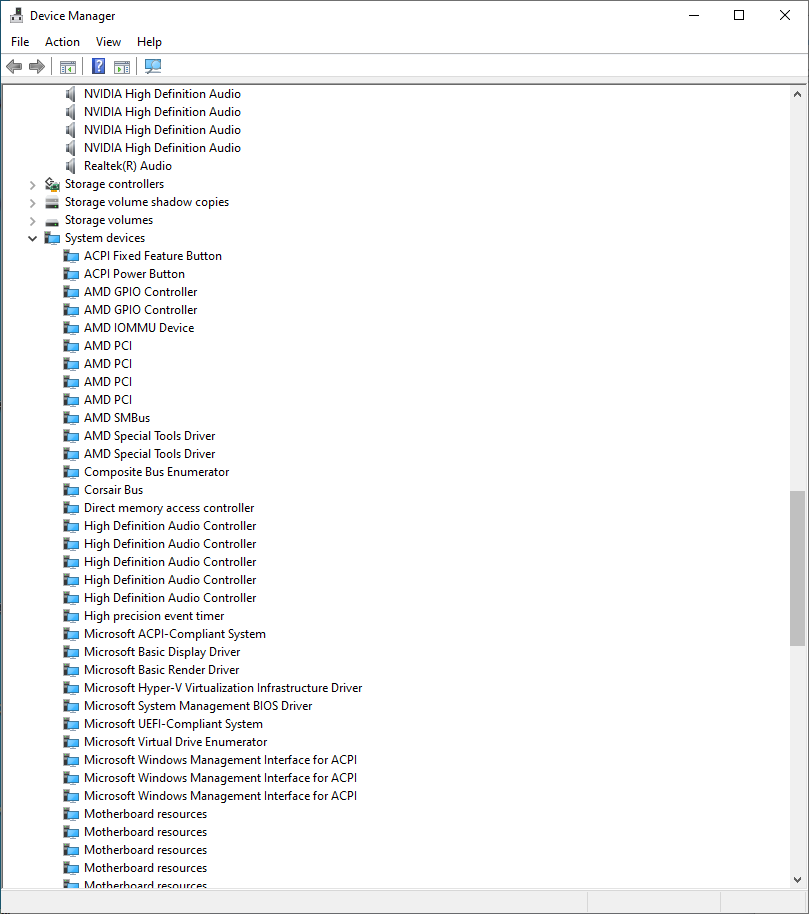Select Storage volume shadow copies label
The width and height of the screenshot is (809, 914).
pos(147,202)
